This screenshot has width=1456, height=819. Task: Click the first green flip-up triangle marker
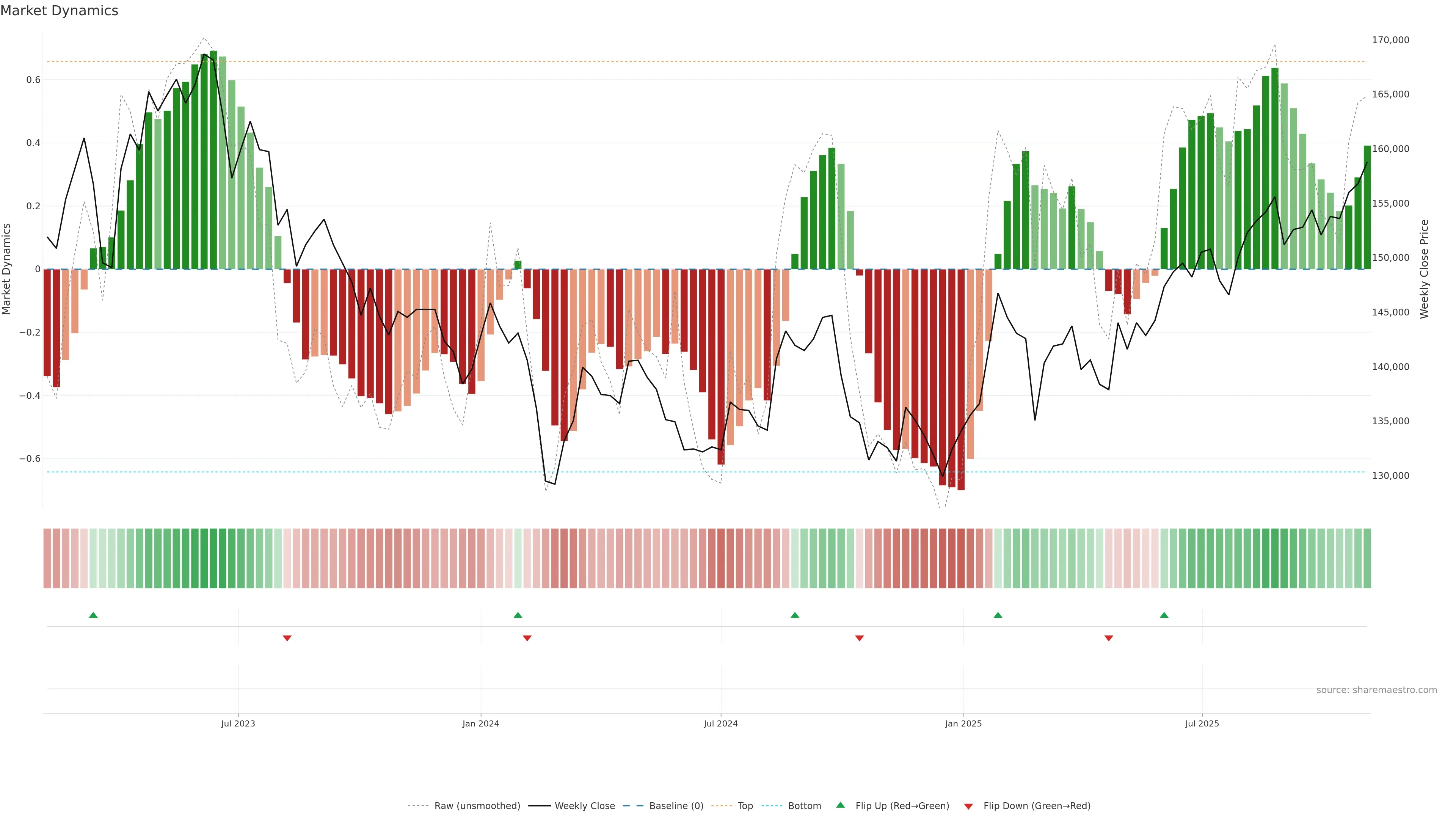pos(93,615)
